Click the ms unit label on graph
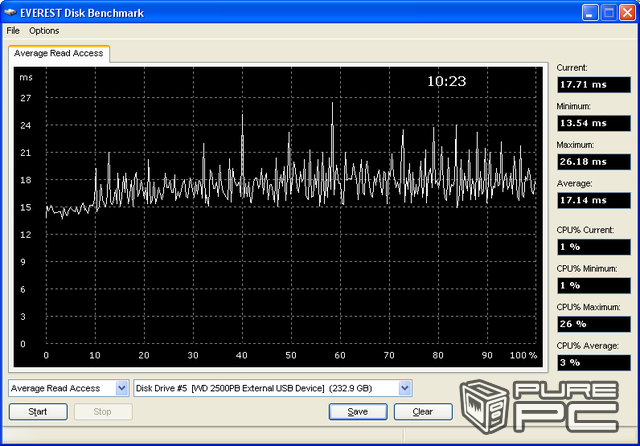Screen dimensions: 640x446 point(26,78)
